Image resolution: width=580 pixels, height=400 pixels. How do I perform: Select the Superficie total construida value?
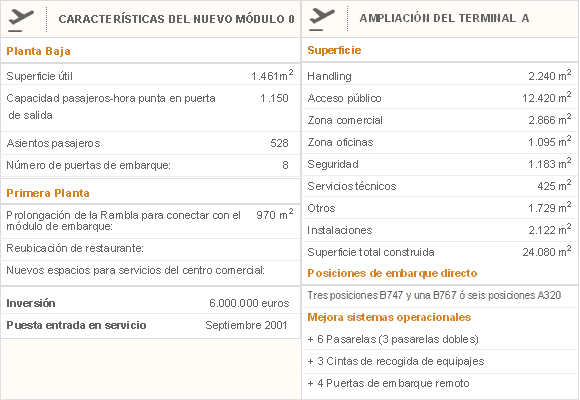click(547, 252)
